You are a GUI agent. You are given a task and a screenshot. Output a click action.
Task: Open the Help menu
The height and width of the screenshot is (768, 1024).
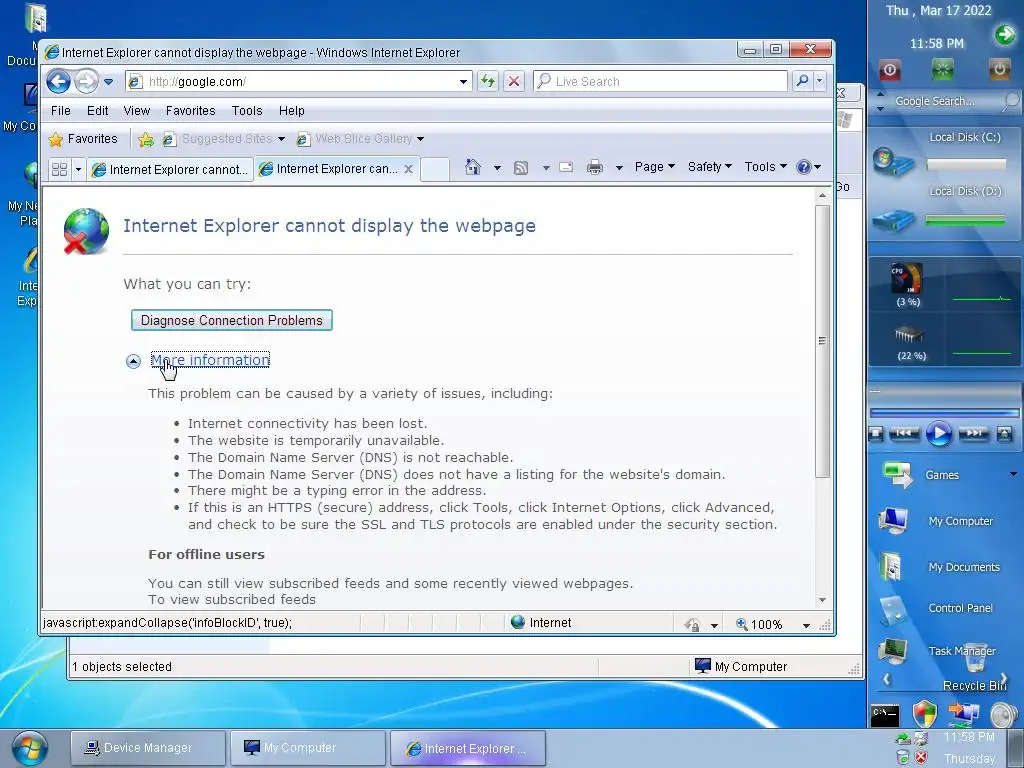coord(291,111)
